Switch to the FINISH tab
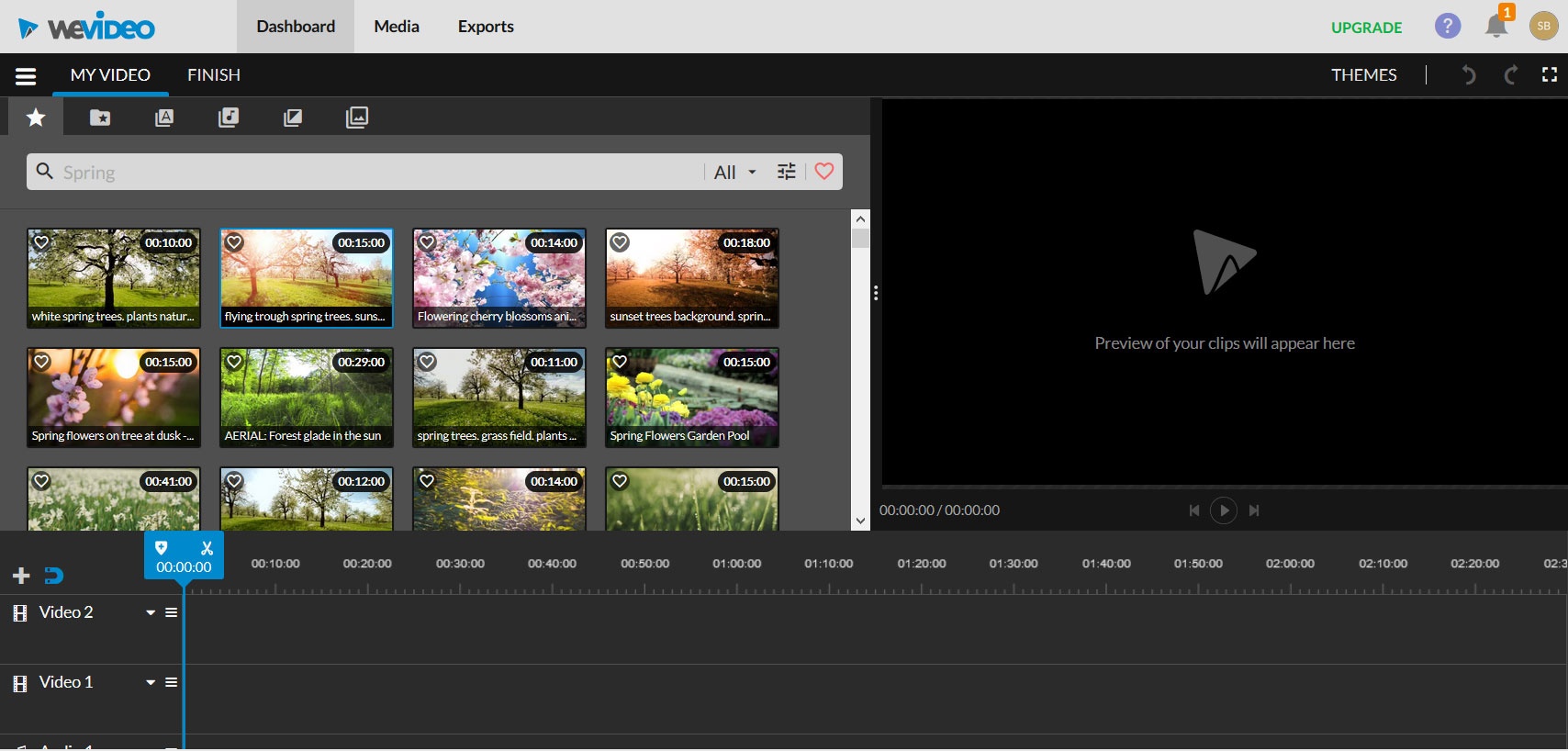 tap(214, 75)
